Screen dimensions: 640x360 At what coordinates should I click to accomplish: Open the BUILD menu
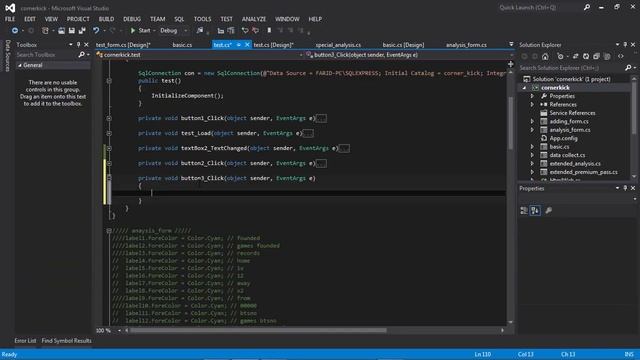point(106,19)
